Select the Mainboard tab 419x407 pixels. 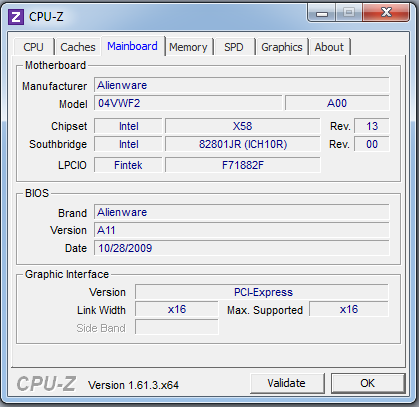pos(132,46)
